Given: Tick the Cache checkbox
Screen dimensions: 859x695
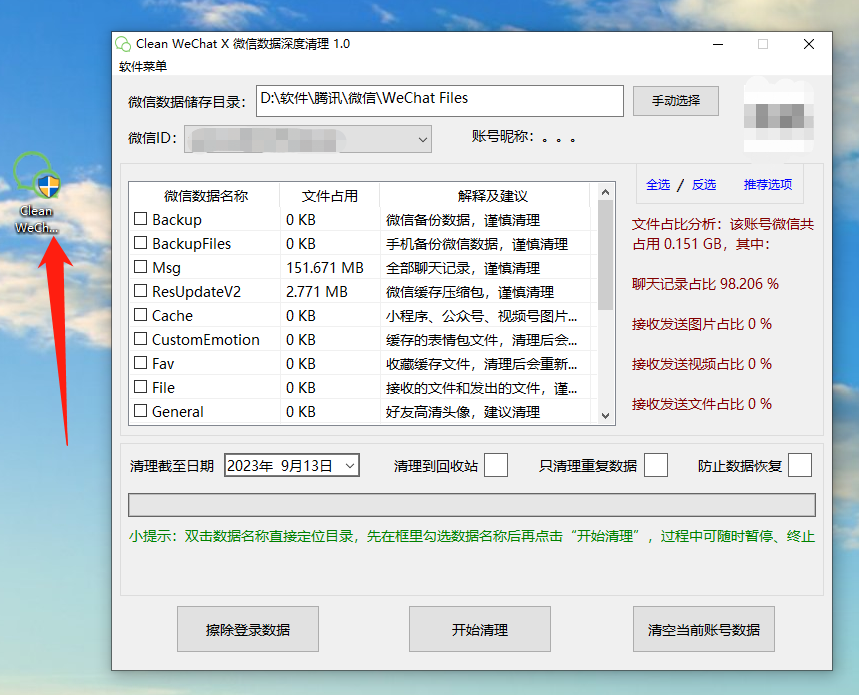Looking at the screenshot, I should tap(140, 315).
